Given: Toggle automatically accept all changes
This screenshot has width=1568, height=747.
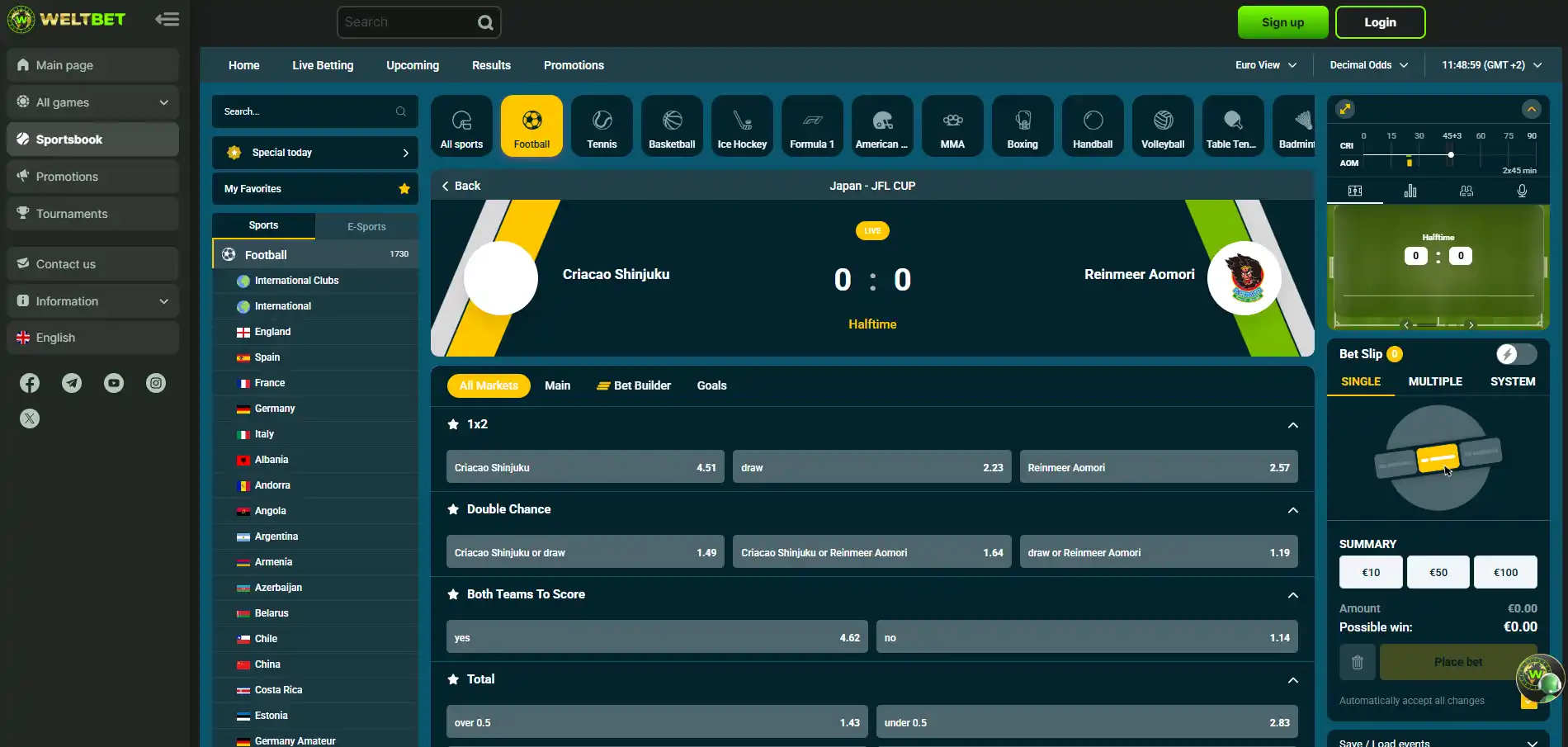Looking at the screenshot, I should [1528, 701].
